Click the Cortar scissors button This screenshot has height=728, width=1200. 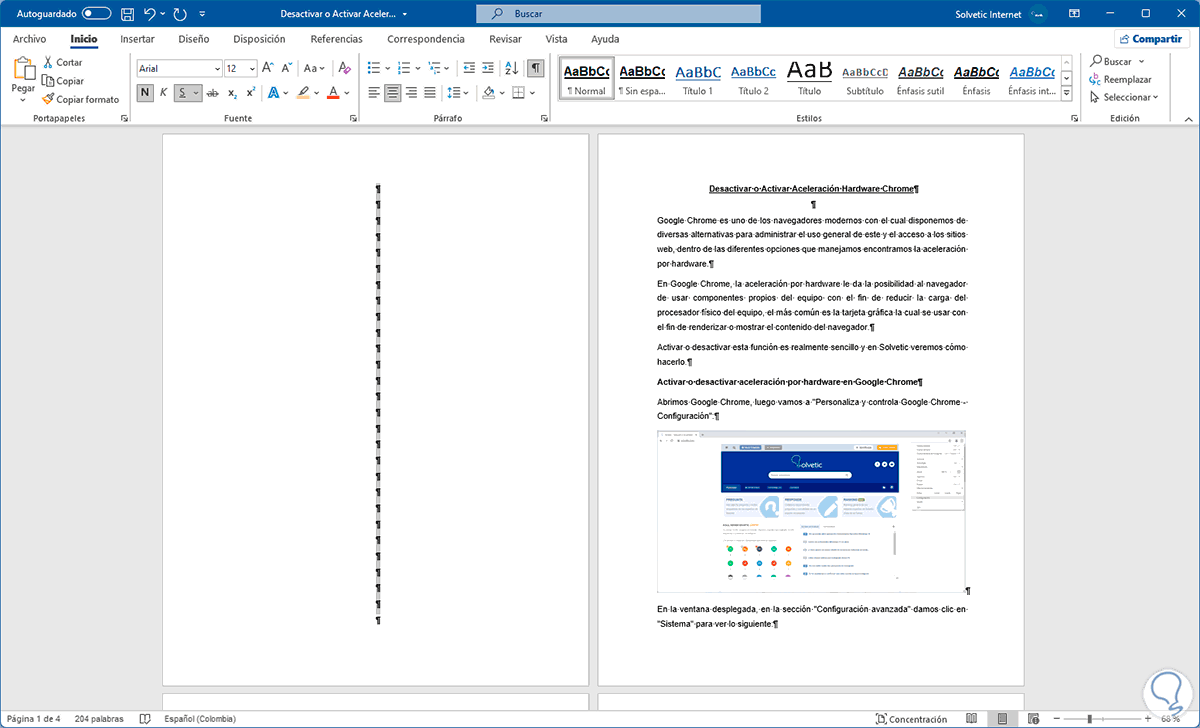click(62, 62)
